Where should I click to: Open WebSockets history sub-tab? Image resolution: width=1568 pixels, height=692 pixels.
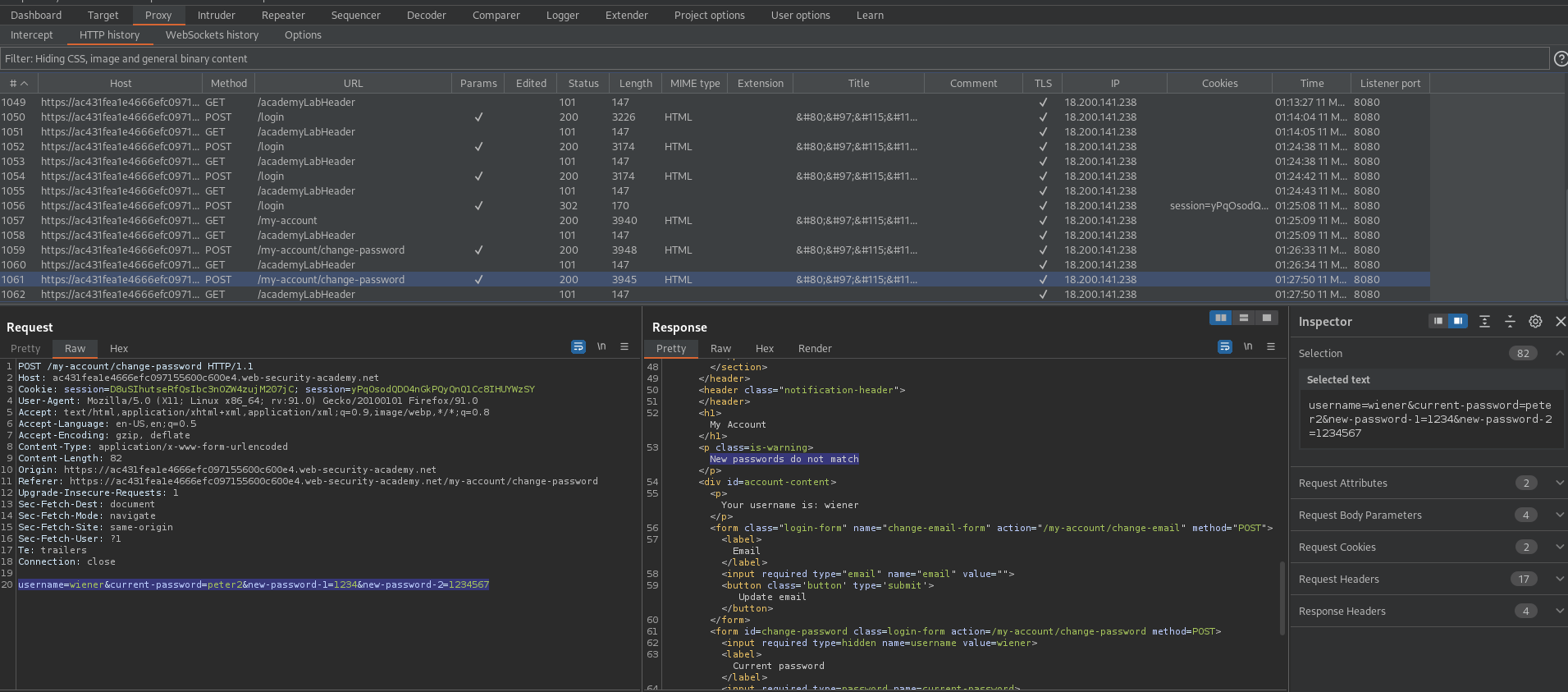click(x=212, y=34)
